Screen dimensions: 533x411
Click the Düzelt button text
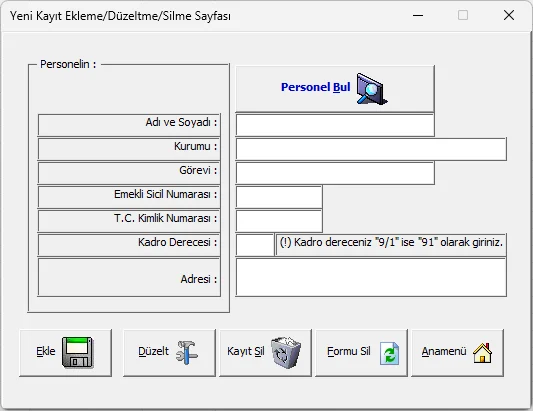pyautogui.click(x=153, y=351)
